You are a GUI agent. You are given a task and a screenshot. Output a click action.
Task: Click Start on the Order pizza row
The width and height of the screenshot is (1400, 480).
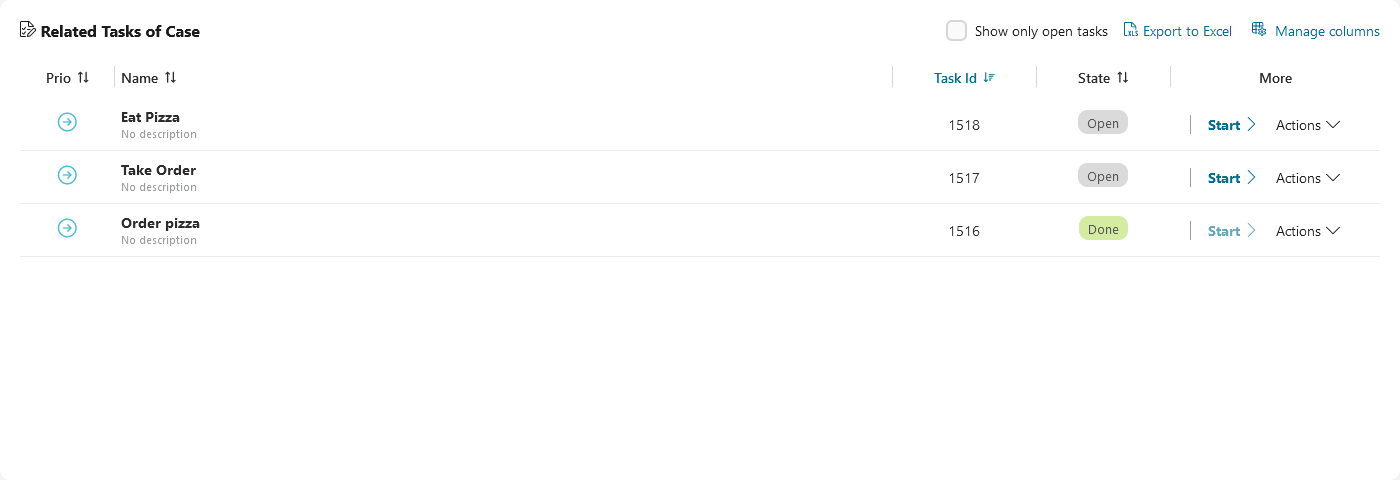pos(1231,231)
